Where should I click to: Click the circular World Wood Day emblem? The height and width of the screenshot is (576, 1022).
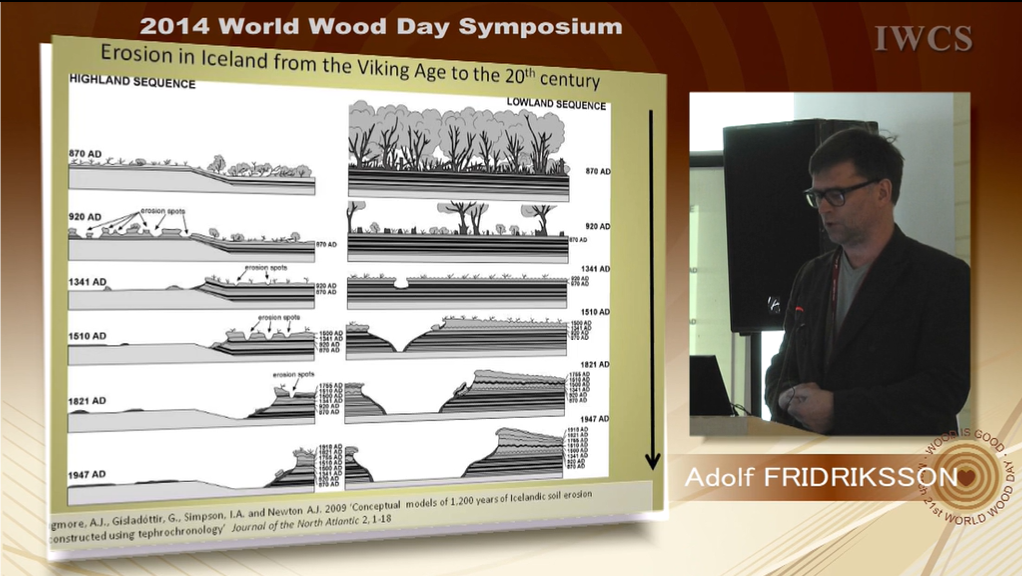coord(960,479)
